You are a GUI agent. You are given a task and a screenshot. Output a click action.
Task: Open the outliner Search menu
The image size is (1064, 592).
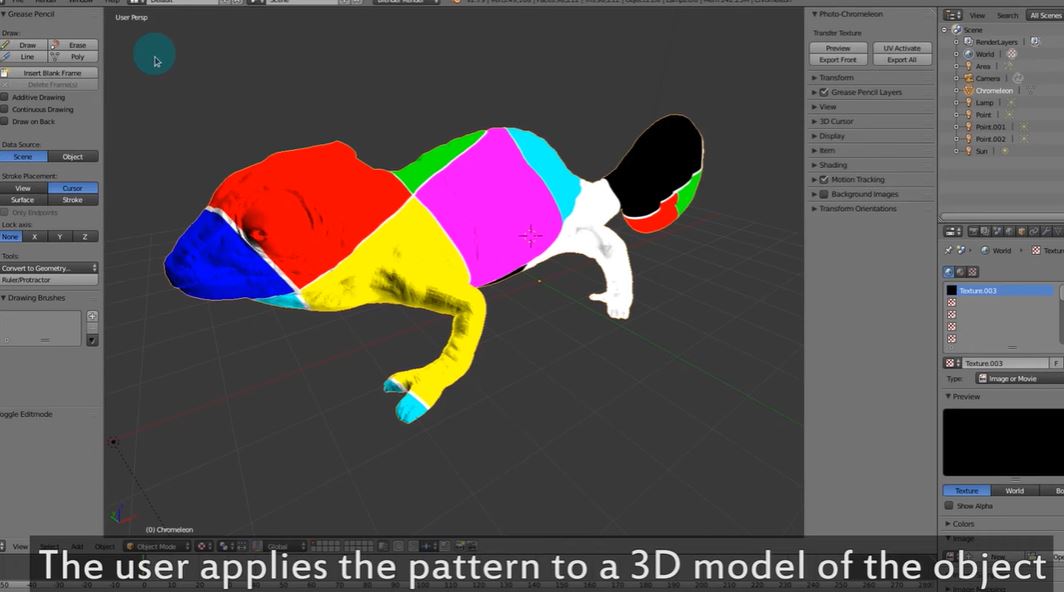[x=1008, y=15]
